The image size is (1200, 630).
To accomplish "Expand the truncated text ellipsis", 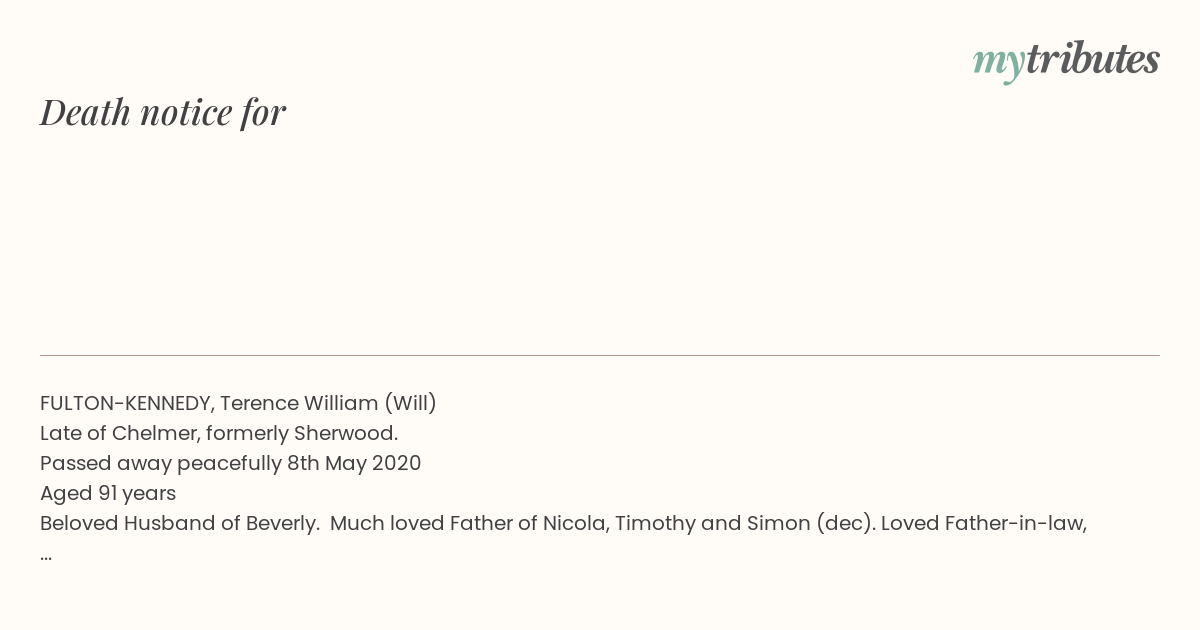I will click(x=46, y=555).
